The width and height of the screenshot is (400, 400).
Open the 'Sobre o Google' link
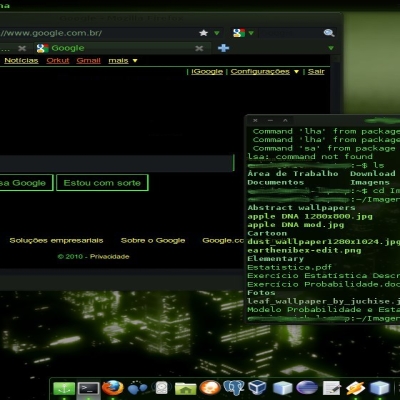pyautogui.click(x=153, y=240)
